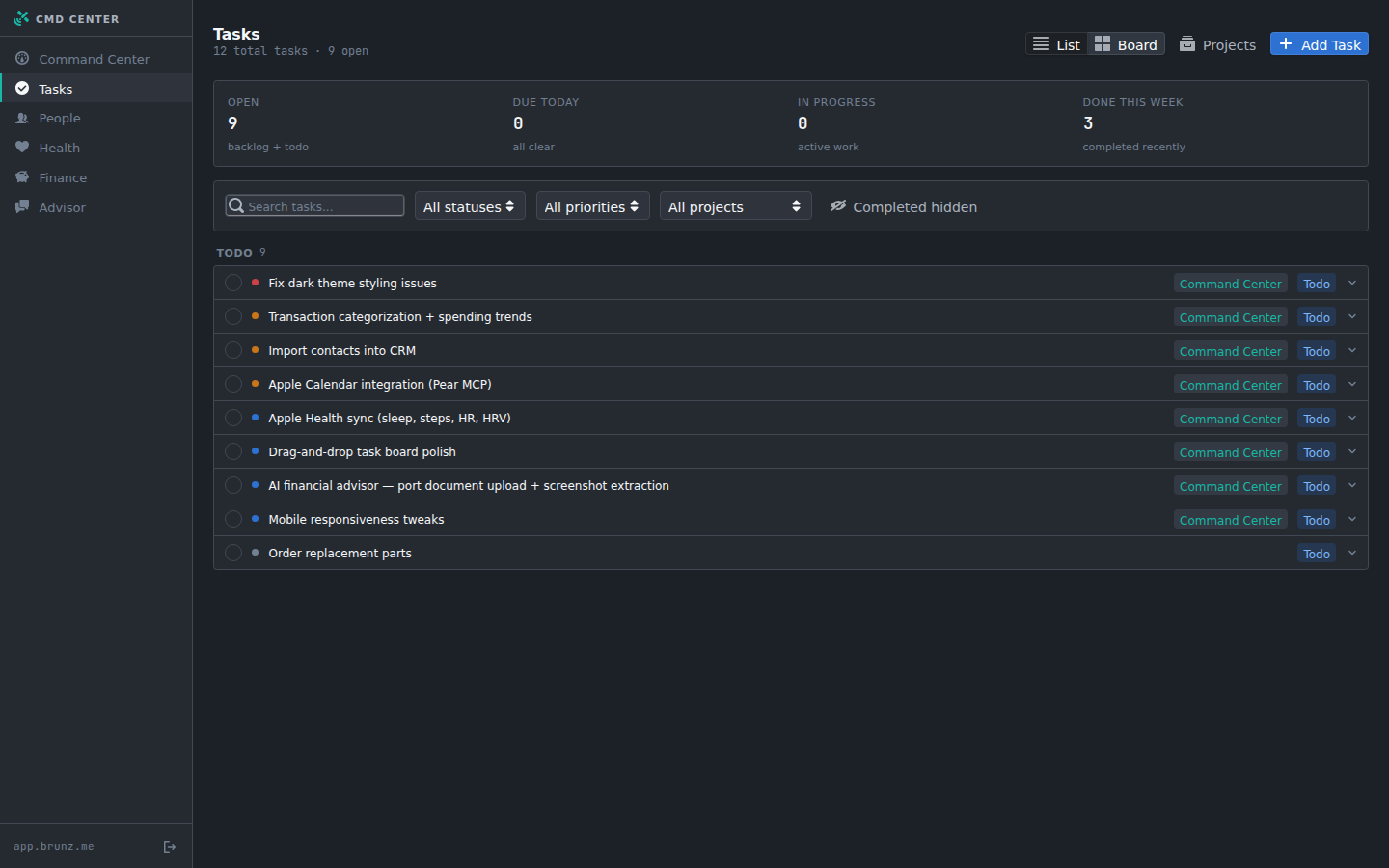The width and height of the screenshot is (1389, 868).
Task: Check off Import contacts into CRM
Action: (233, 350)
